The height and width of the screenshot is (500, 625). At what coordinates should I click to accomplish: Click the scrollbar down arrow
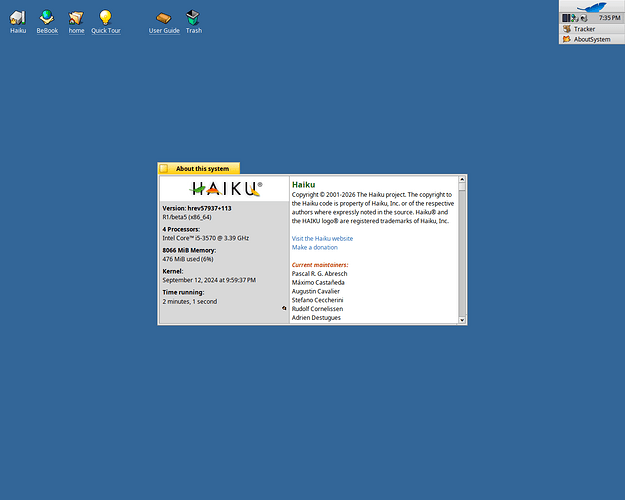click(x=462, y=320)
